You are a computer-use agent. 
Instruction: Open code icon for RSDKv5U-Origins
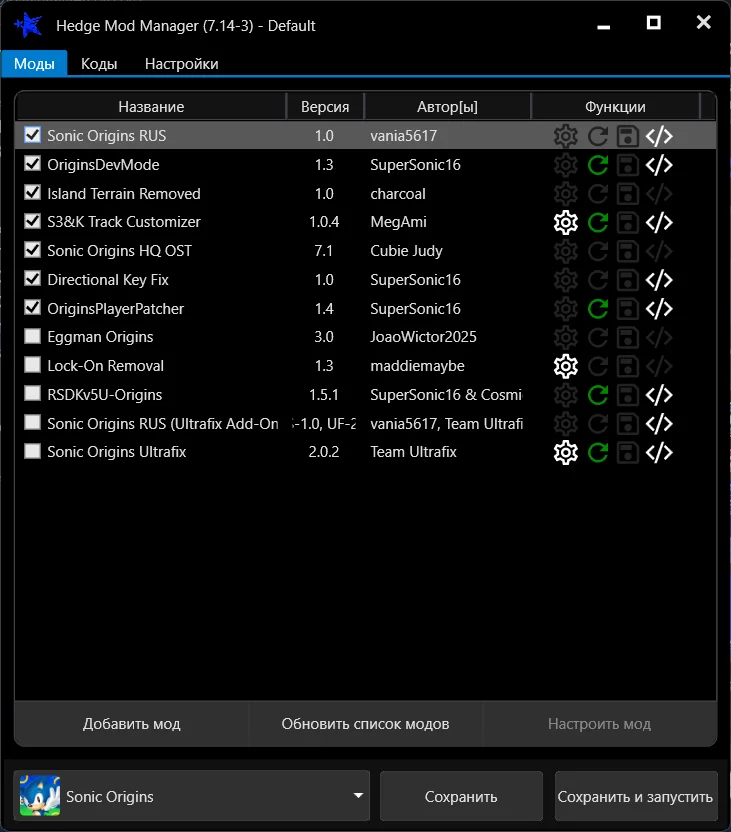coord(659,395)
